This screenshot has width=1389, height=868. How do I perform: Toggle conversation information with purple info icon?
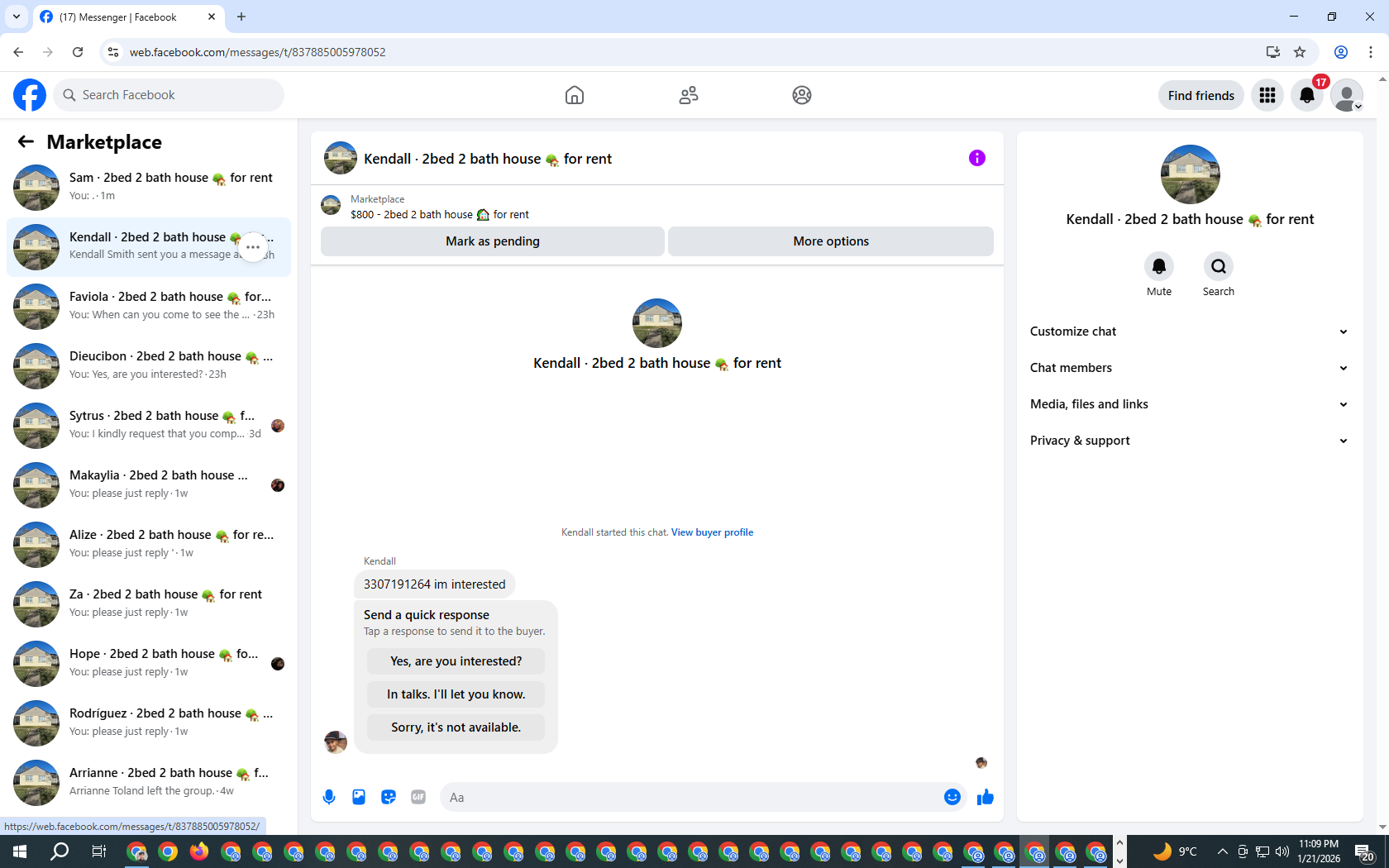click(977, 158)
